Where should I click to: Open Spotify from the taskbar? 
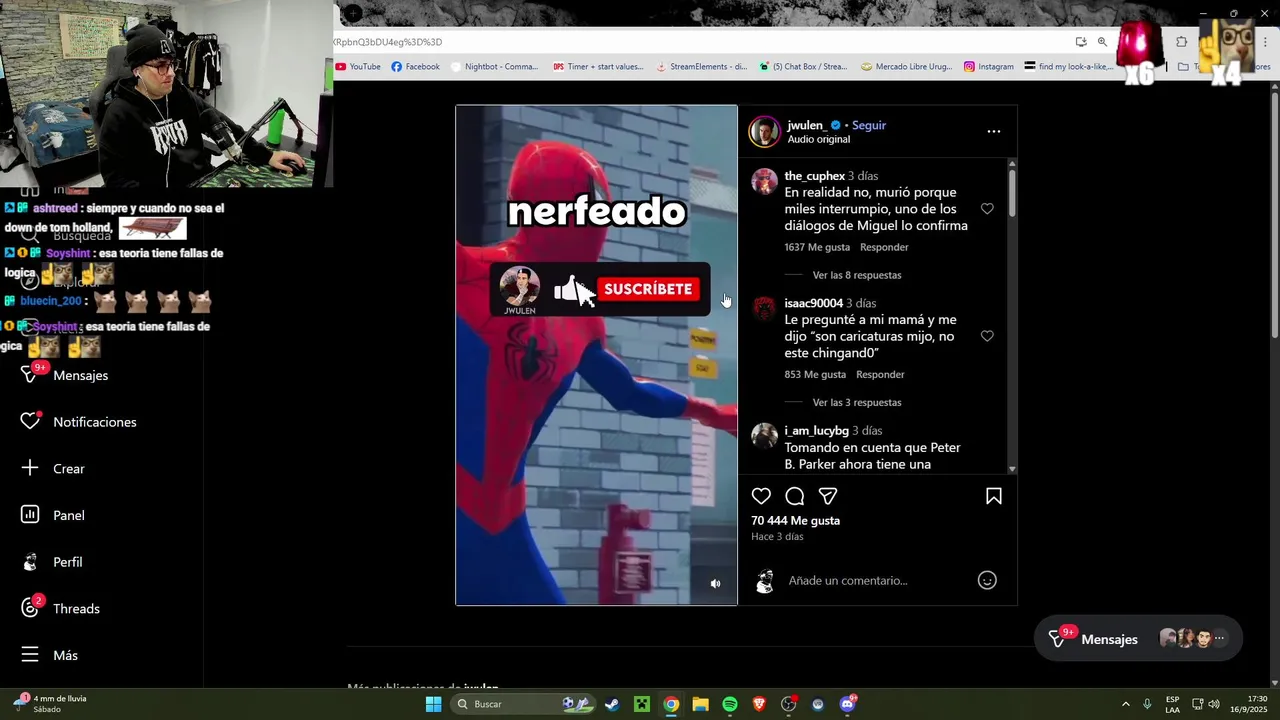tap(730, 704)
